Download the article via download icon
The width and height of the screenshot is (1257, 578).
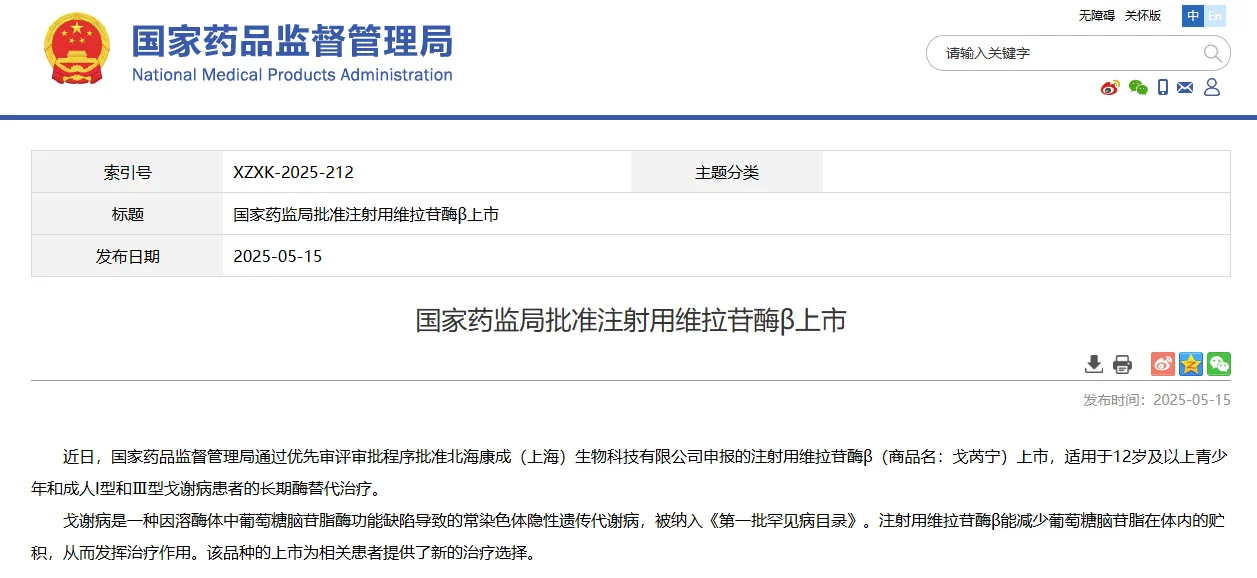[x=1094, y=364]
